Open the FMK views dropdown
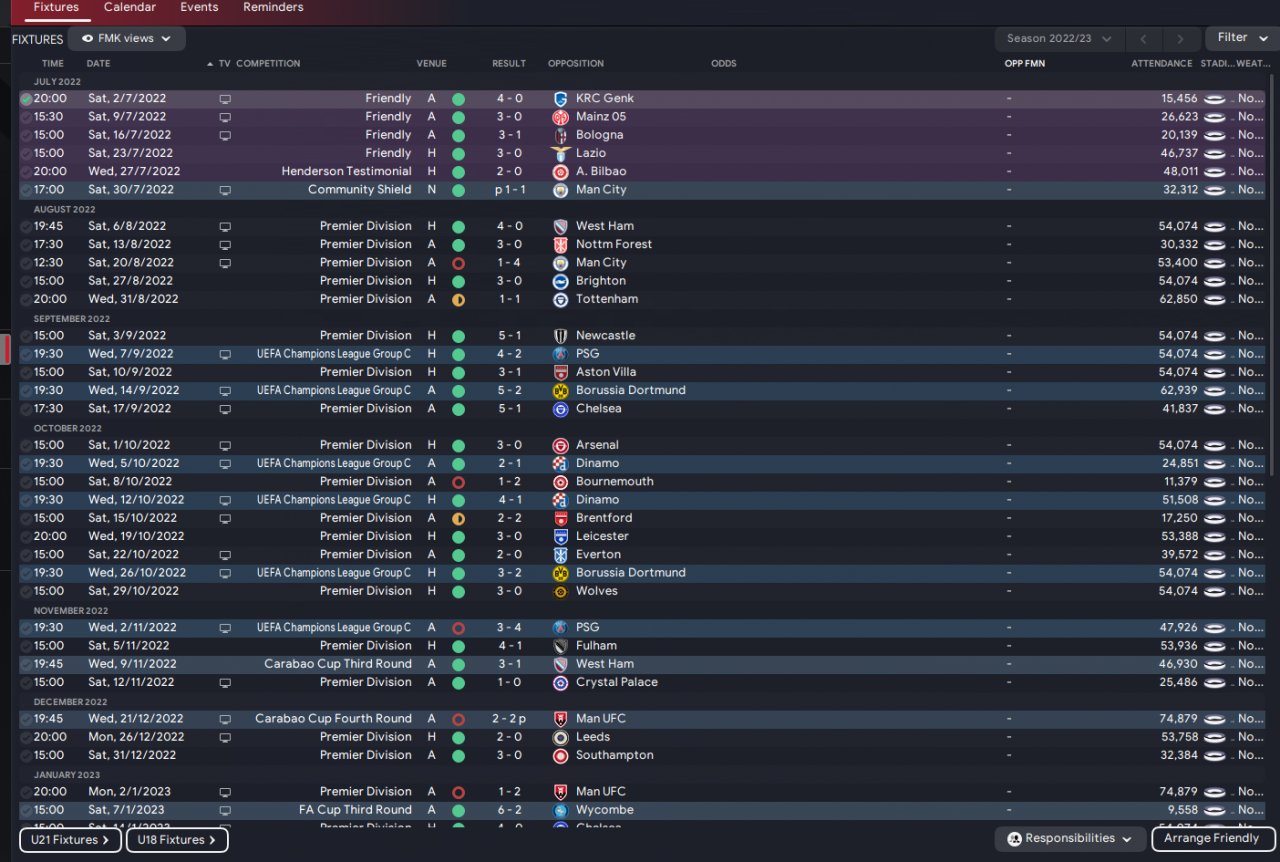The height and width of the screenshot is (862, 1280). (x=126, y=39)
